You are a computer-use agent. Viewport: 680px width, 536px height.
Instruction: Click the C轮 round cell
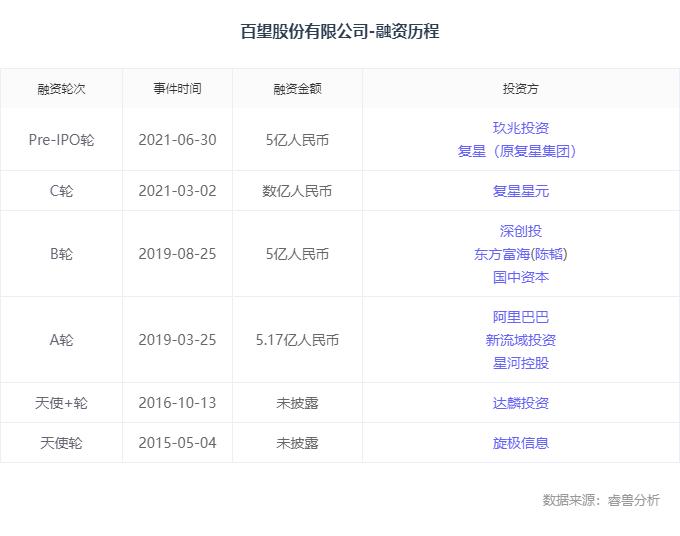point(61,191)
